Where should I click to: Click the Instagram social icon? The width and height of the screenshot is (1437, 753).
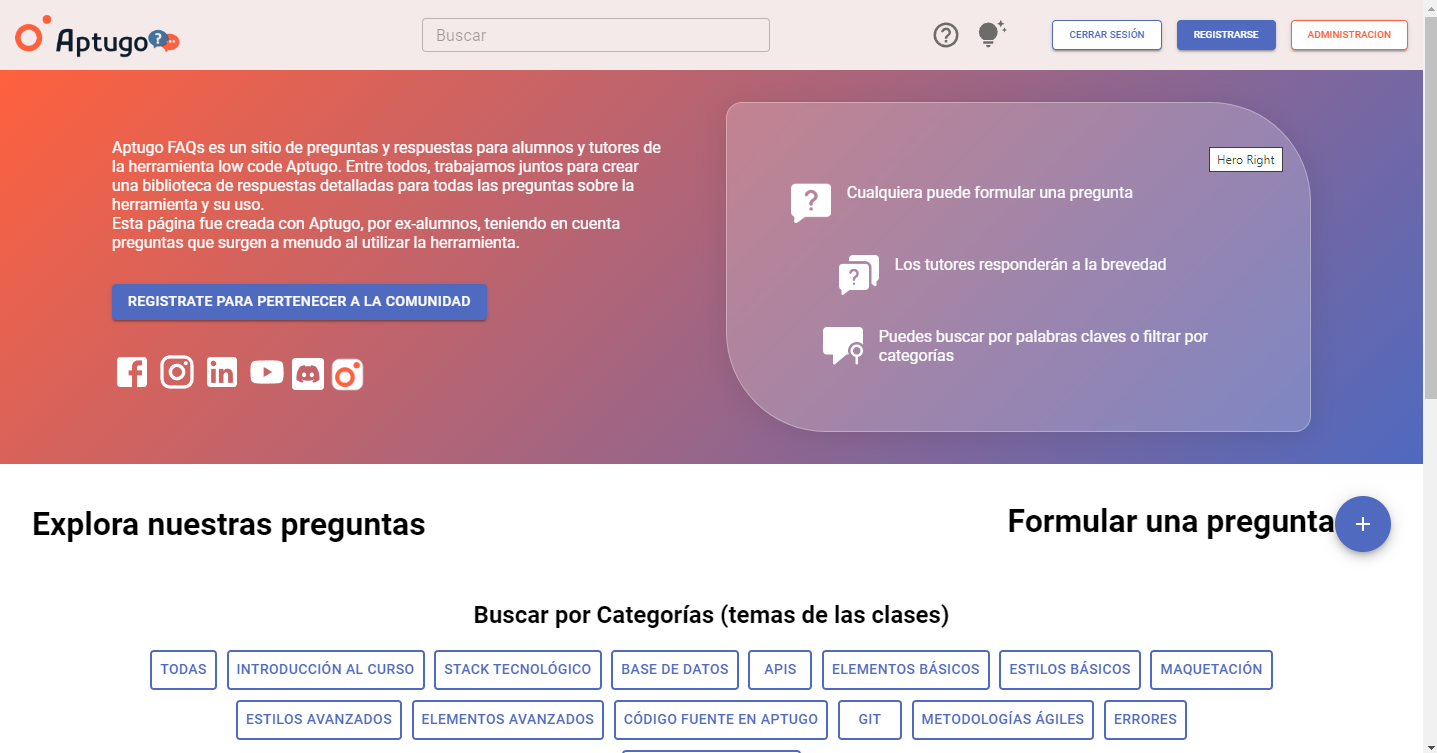pos(177,372)
